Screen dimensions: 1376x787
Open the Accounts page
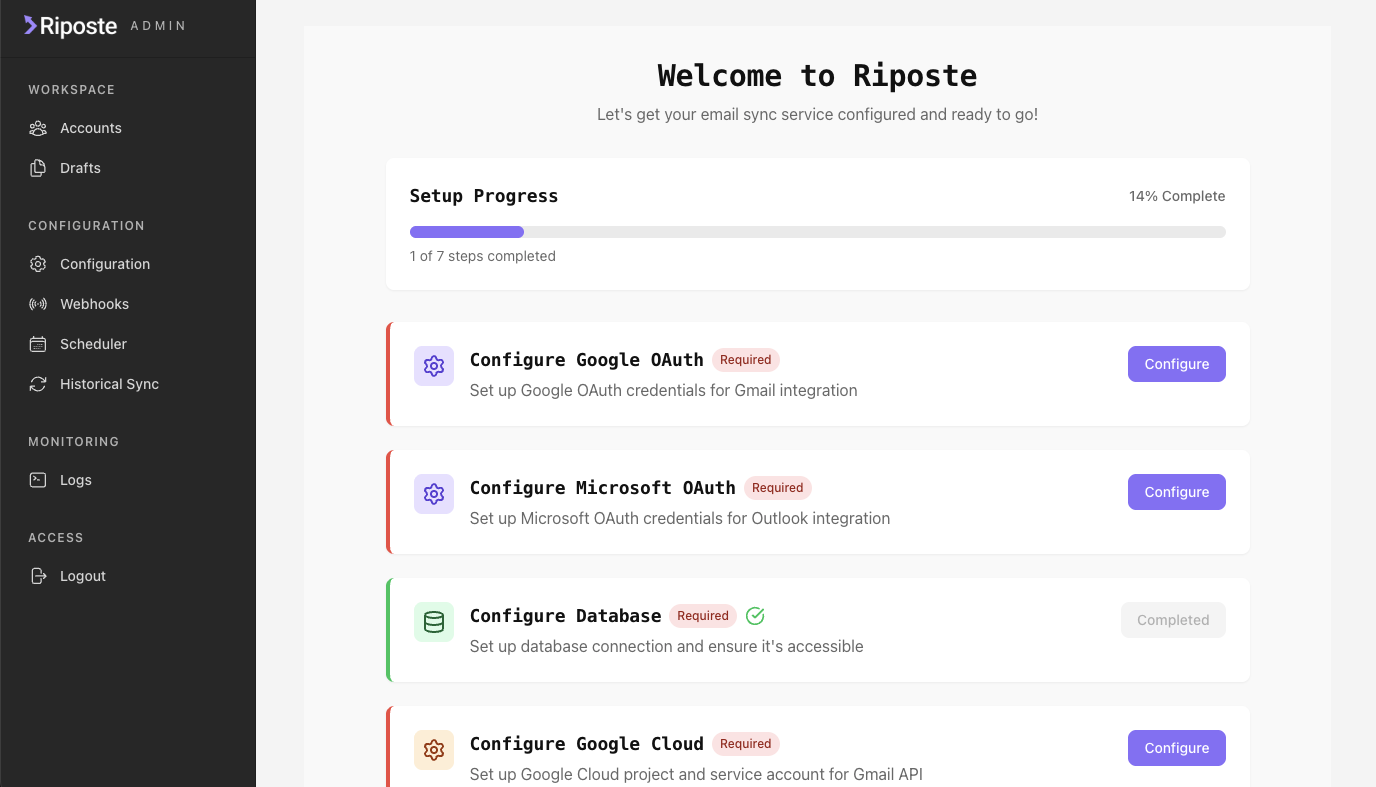click(90, 128)
